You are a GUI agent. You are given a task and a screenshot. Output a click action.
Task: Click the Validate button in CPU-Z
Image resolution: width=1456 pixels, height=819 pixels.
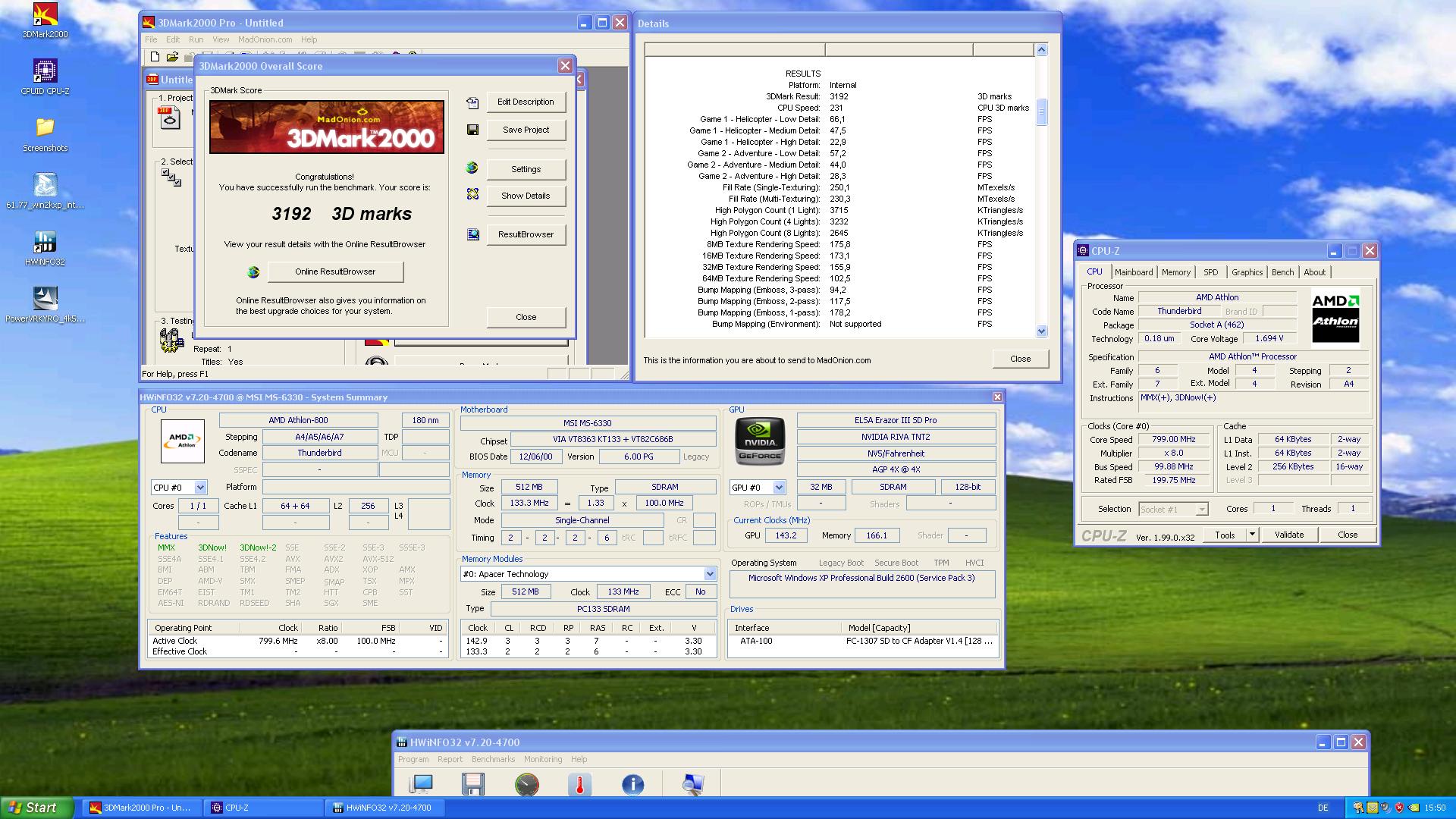[1289, 535]
